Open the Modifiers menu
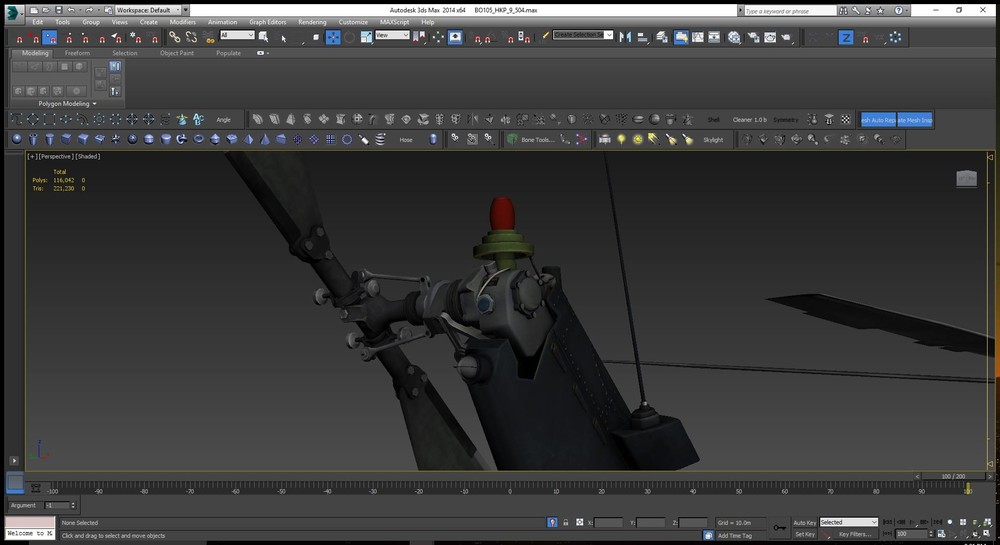 point(182,21)
